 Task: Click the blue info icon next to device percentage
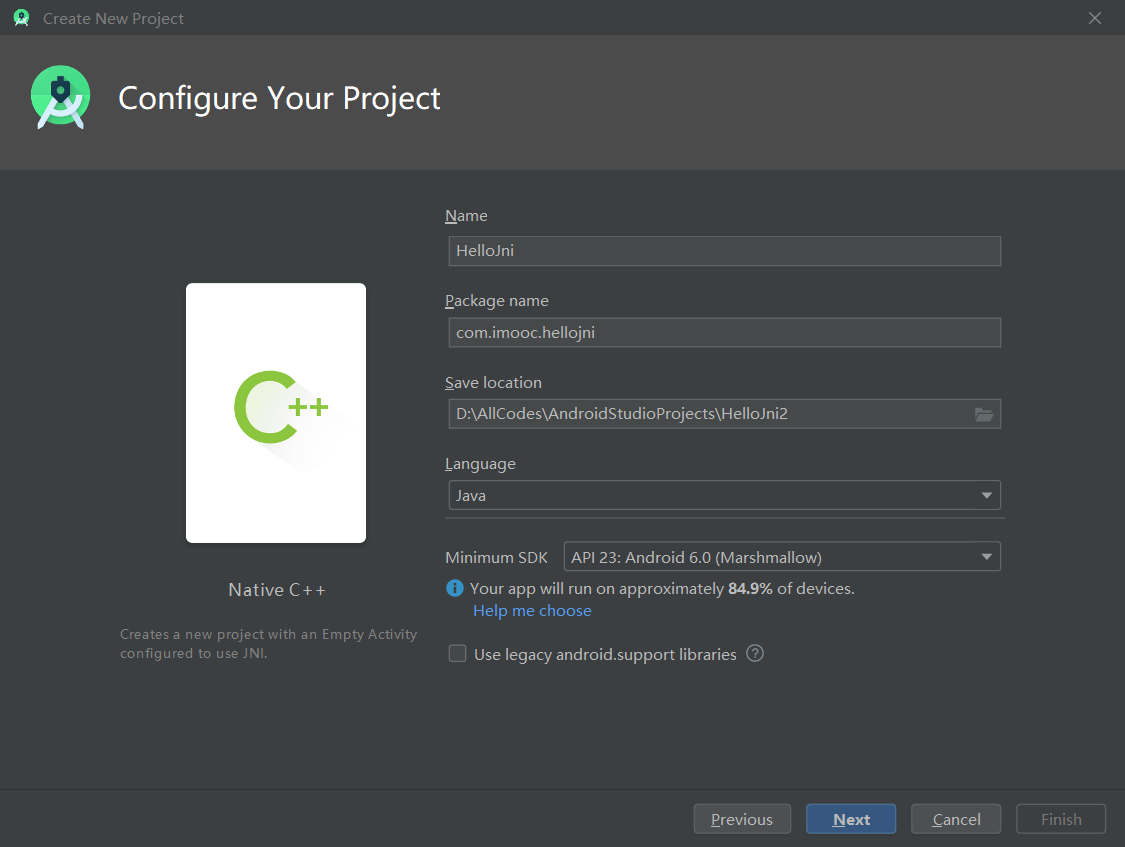click(455, 588)
